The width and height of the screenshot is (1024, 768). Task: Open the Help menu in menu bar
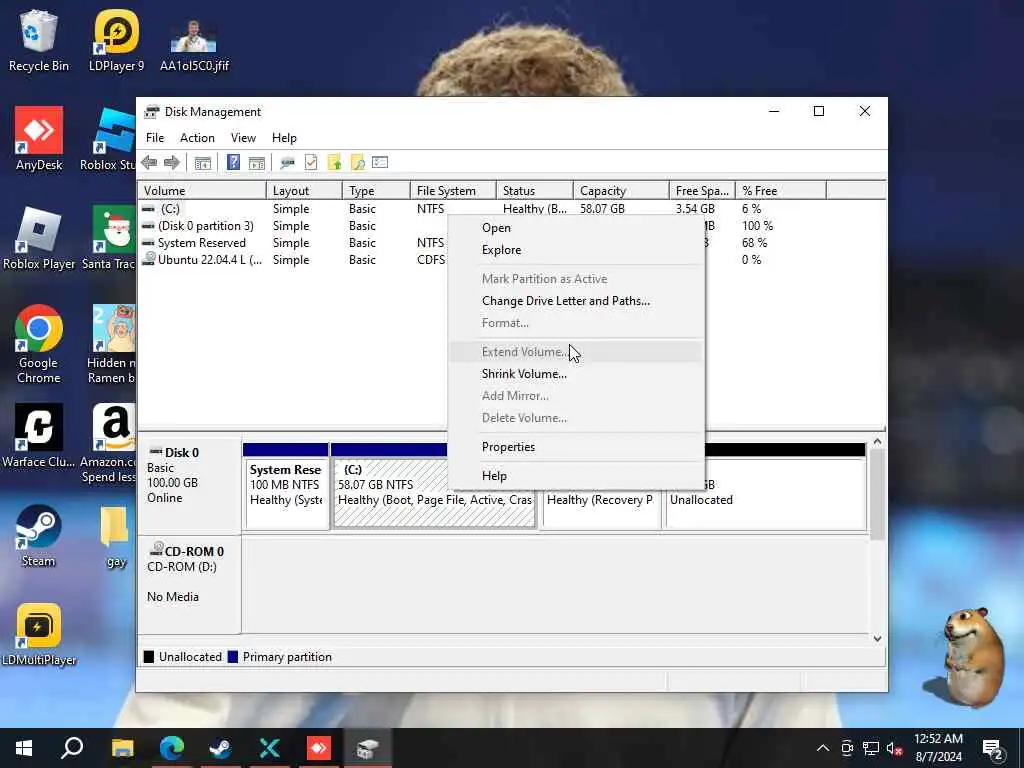coord(284,138)
